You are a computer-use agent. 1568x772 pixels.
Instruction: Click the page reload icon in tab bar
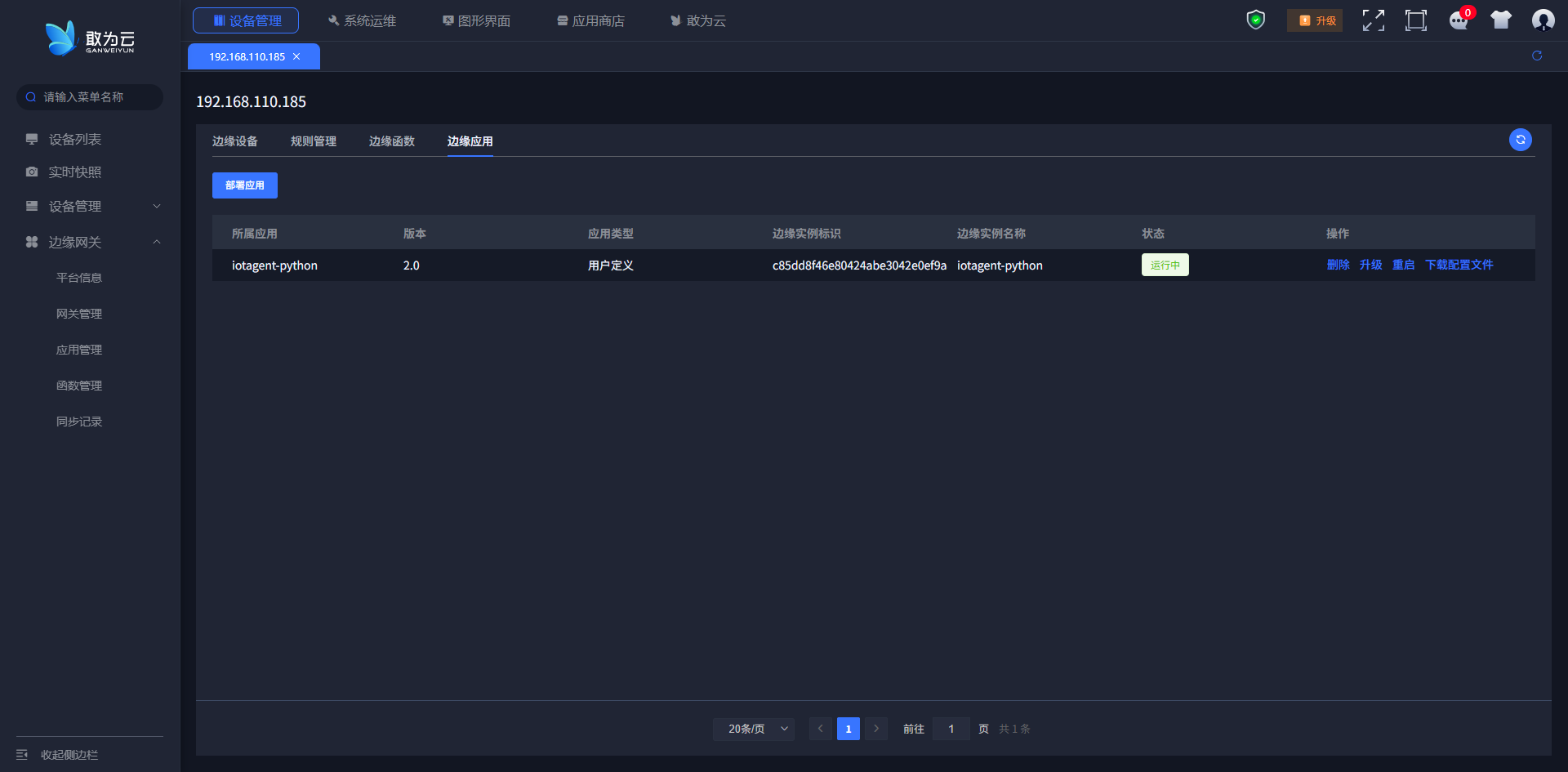coord(1536,56)
